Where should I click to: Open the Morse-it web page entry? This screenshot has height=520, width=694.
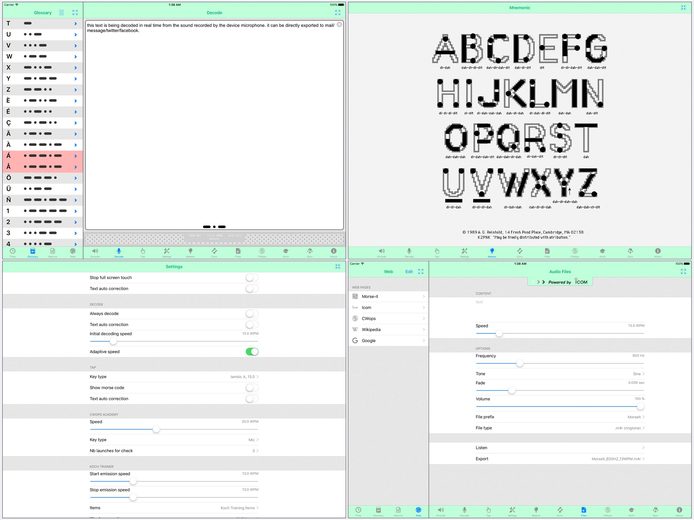[388, 296]
